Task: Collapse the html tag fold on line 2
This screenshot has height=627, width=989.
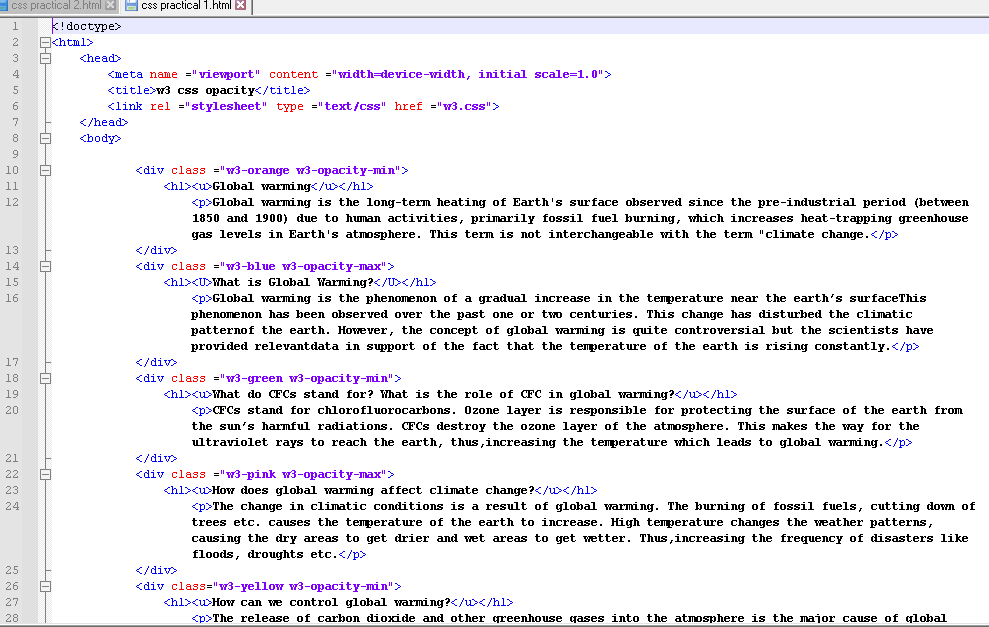Action: [x=44, y=42]
